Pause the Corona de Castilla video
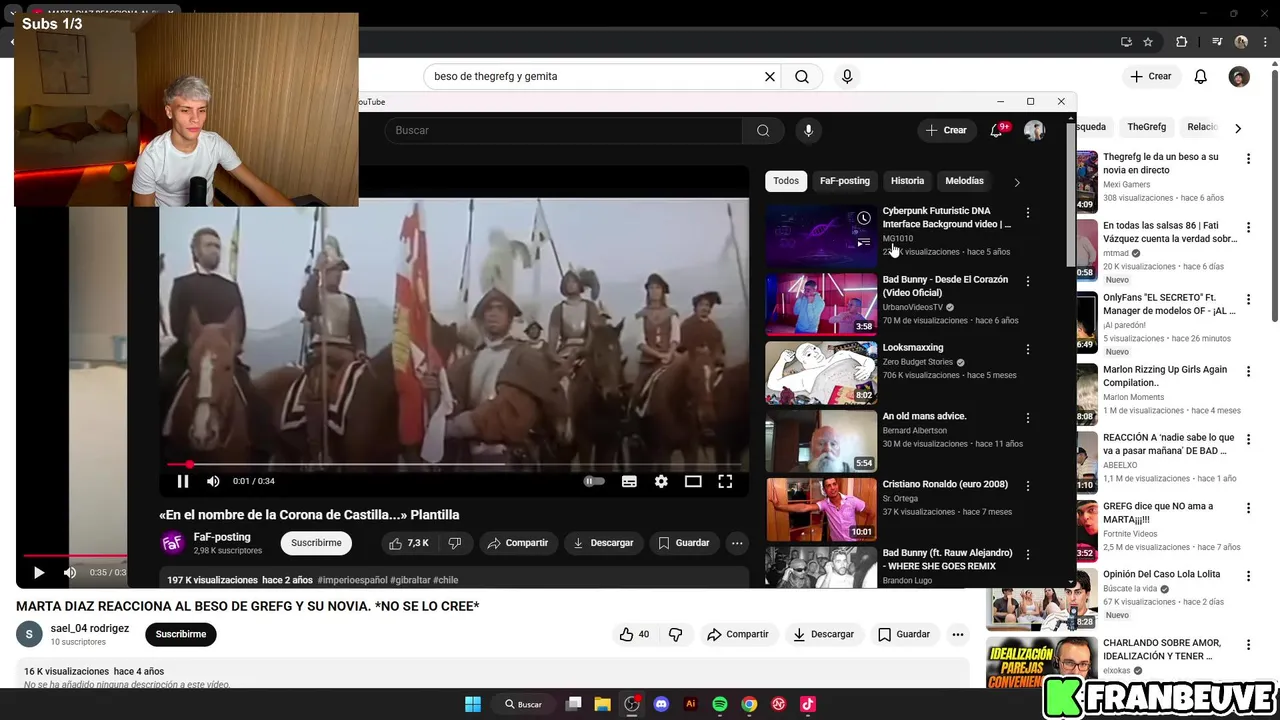 pos(183,481)
